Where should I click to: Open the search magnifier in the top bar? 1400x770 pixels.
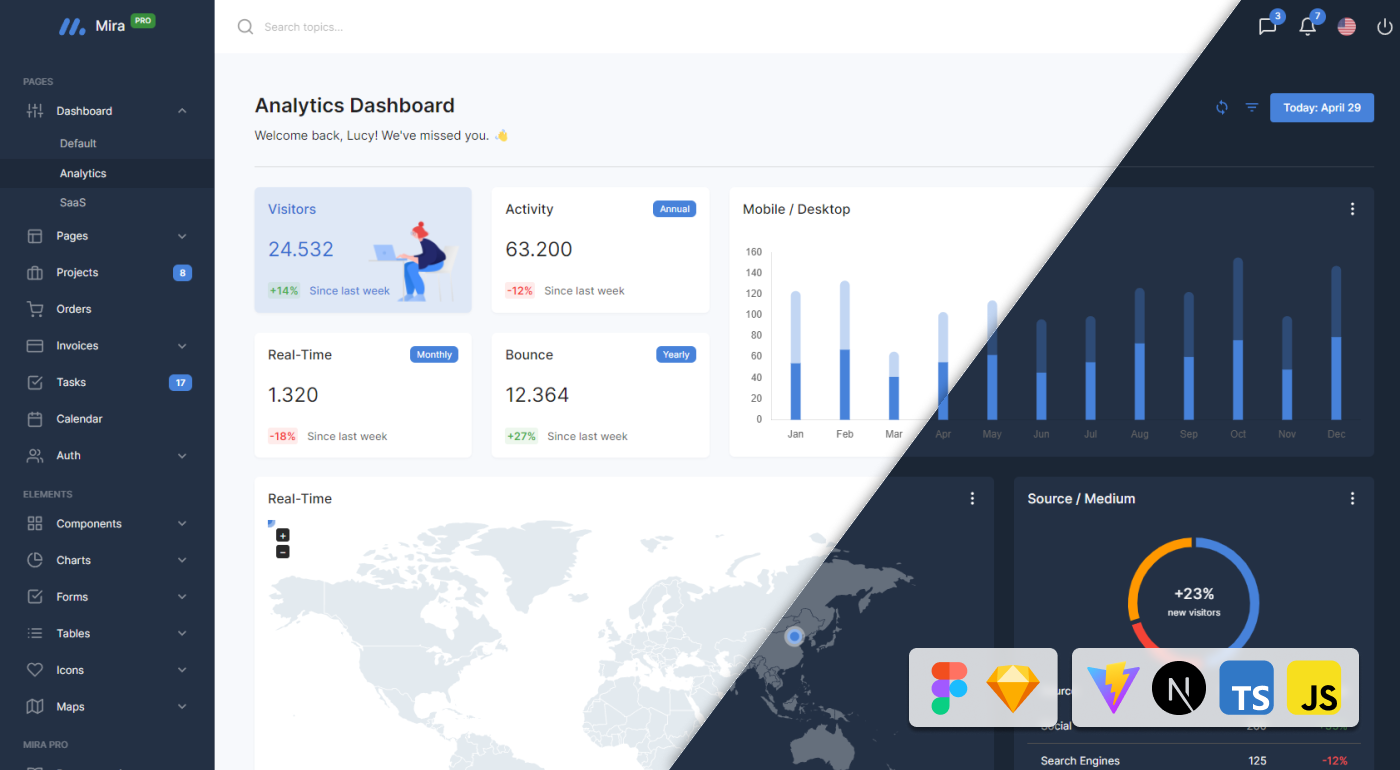[245, 26]
